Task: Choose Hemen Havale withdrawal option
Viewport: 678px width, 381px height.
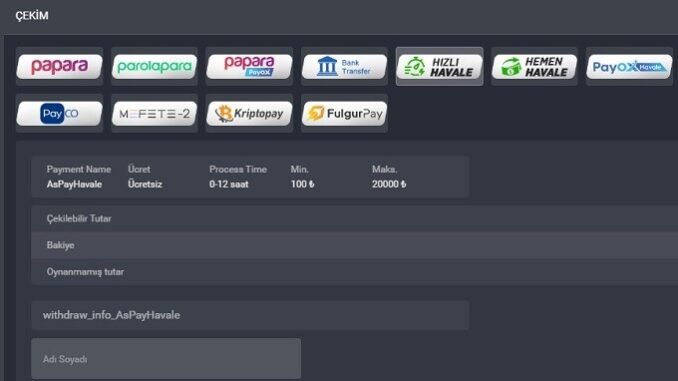Action: coord(534,66)
